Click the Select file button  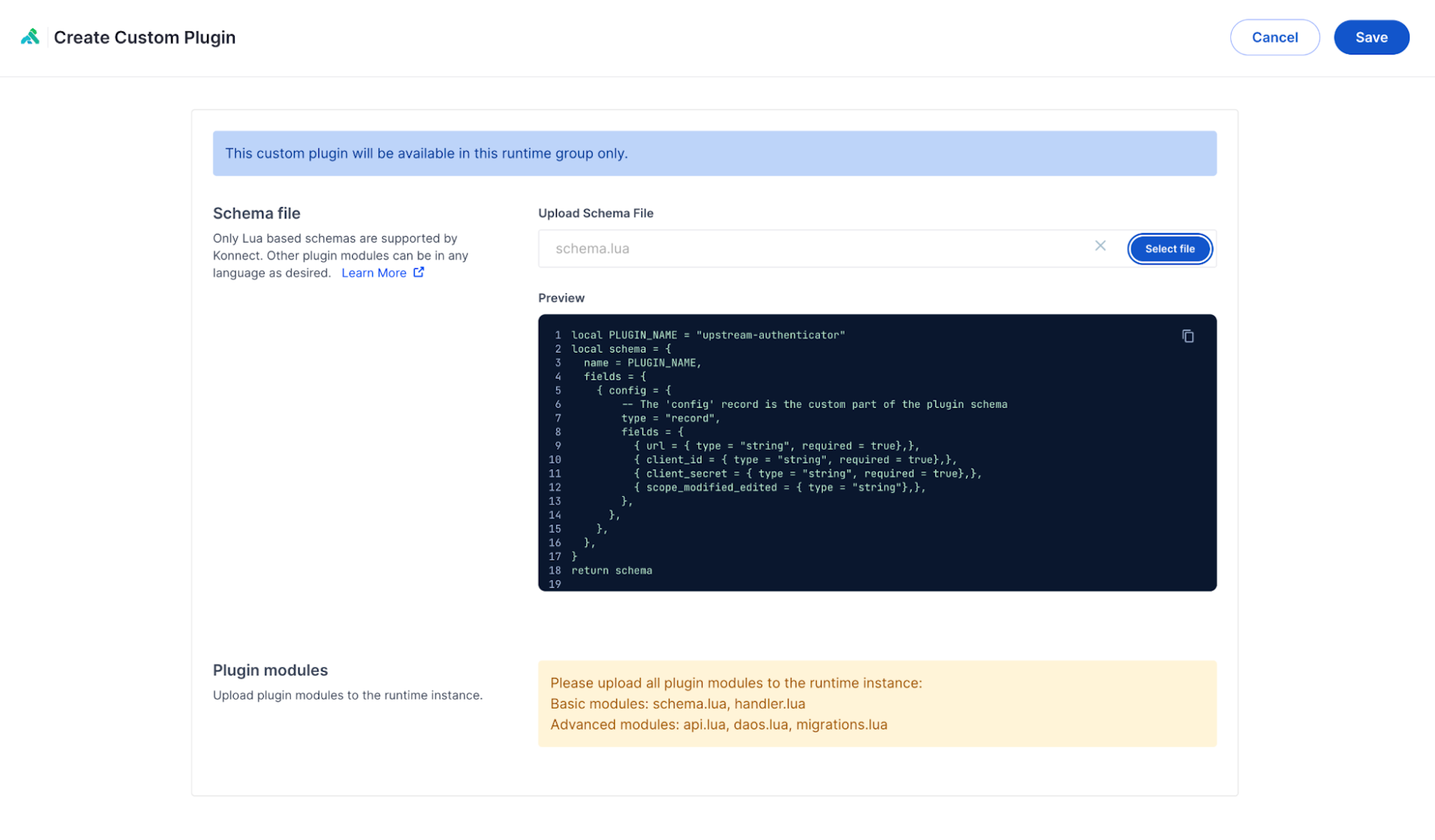pos(1169,249)
